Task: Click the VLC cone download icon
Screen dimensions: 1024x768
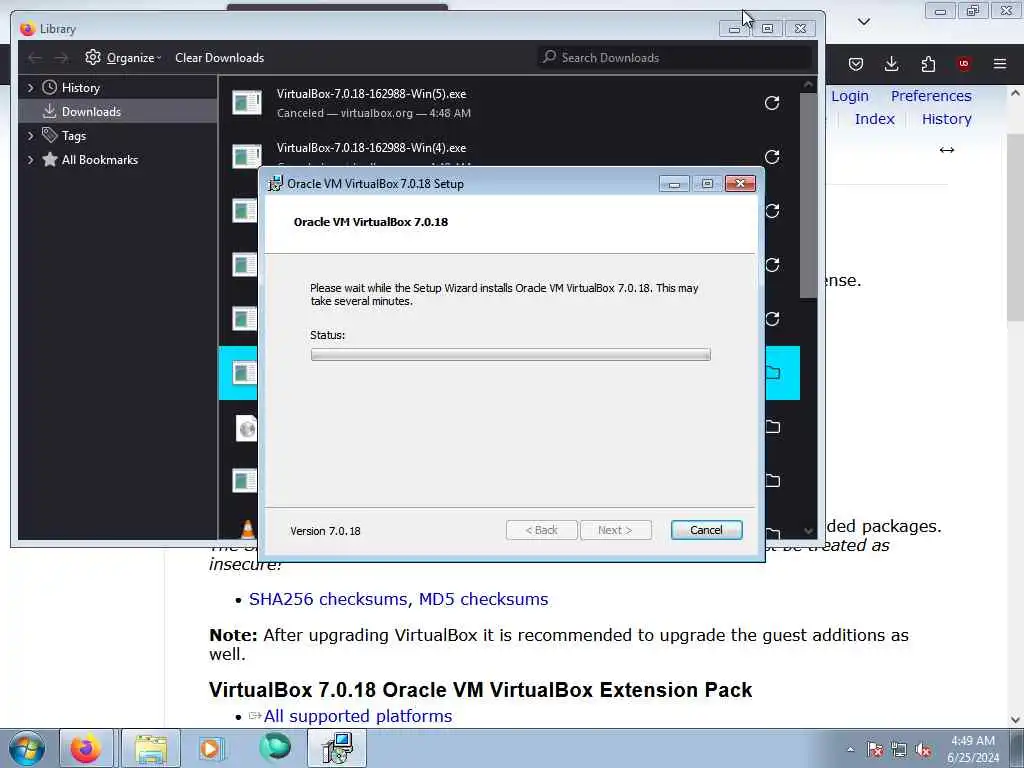Action: point(248,529)
